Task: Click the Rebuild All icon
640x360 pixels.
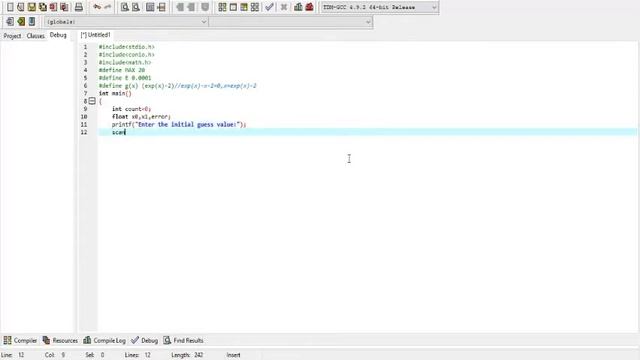Action: click(x=255, y=7)
